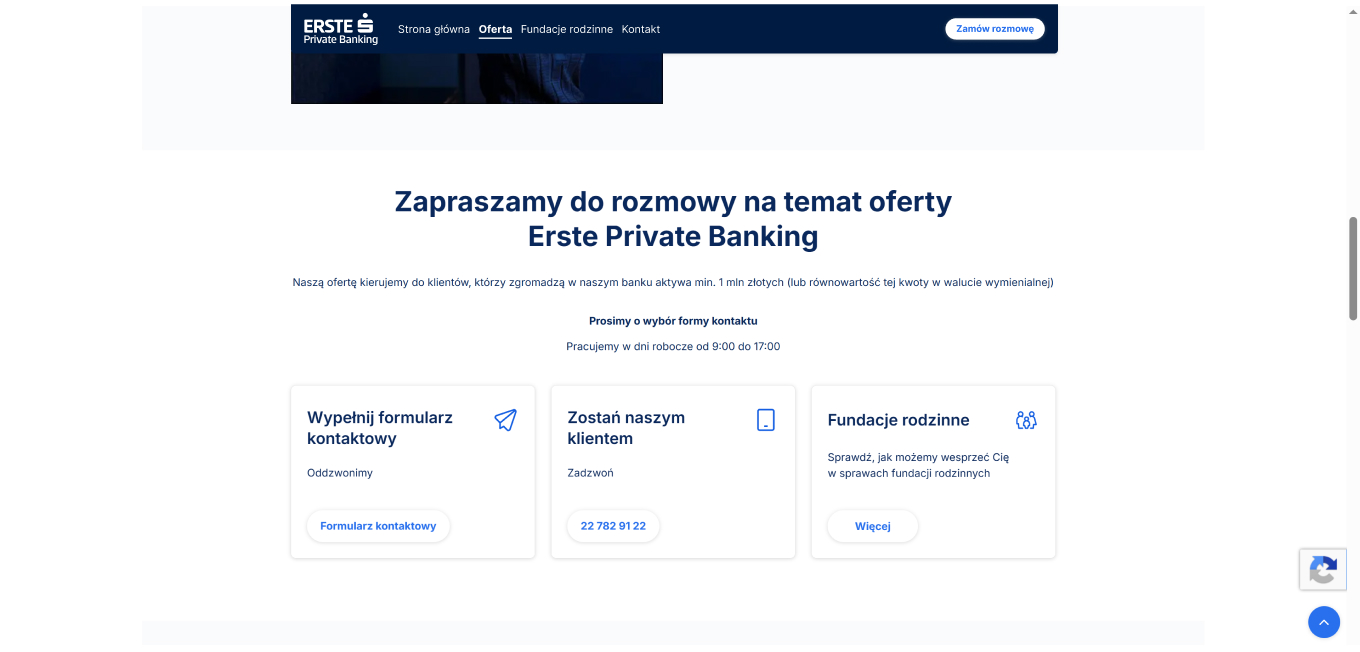This screenshot has width=1360, height=652.
Task: Click the Prosimy o wybór formy kontaktu text
Action: coord(673,321)
